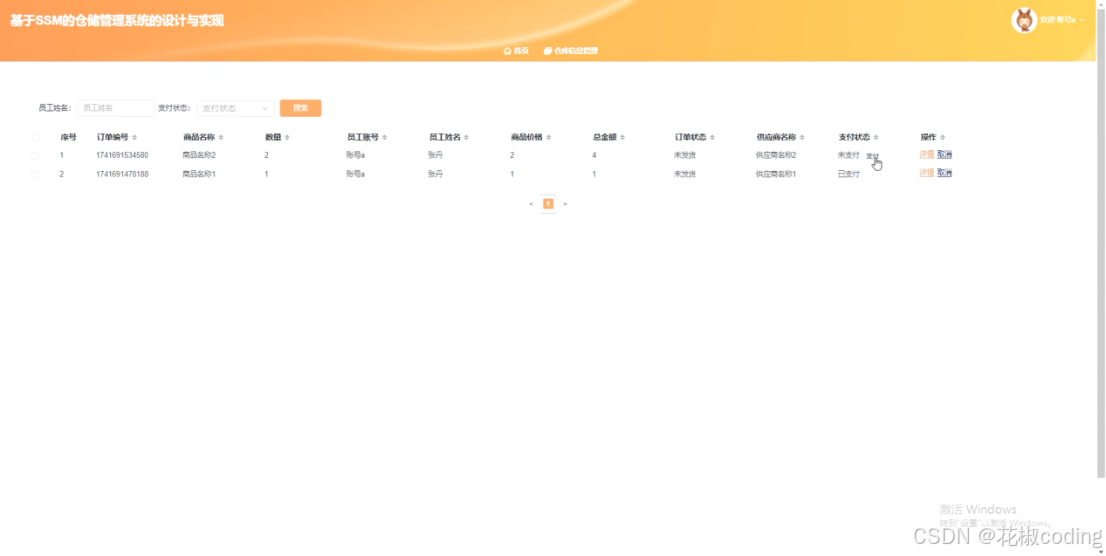This screenshot has height=556, width=1106.
Task: Click the 已支付 status text
Action: click(849, 174)
